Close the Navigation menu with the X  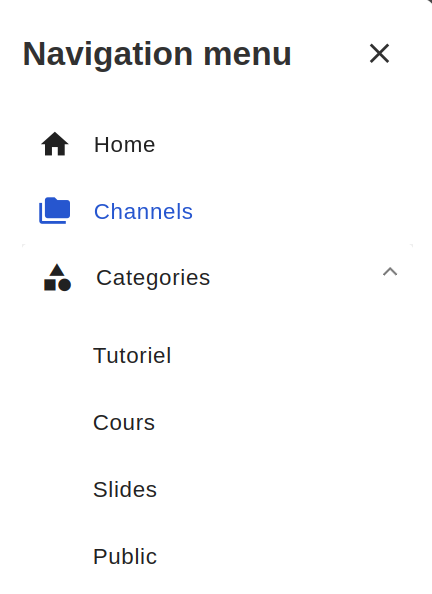[x=379, y=53]
